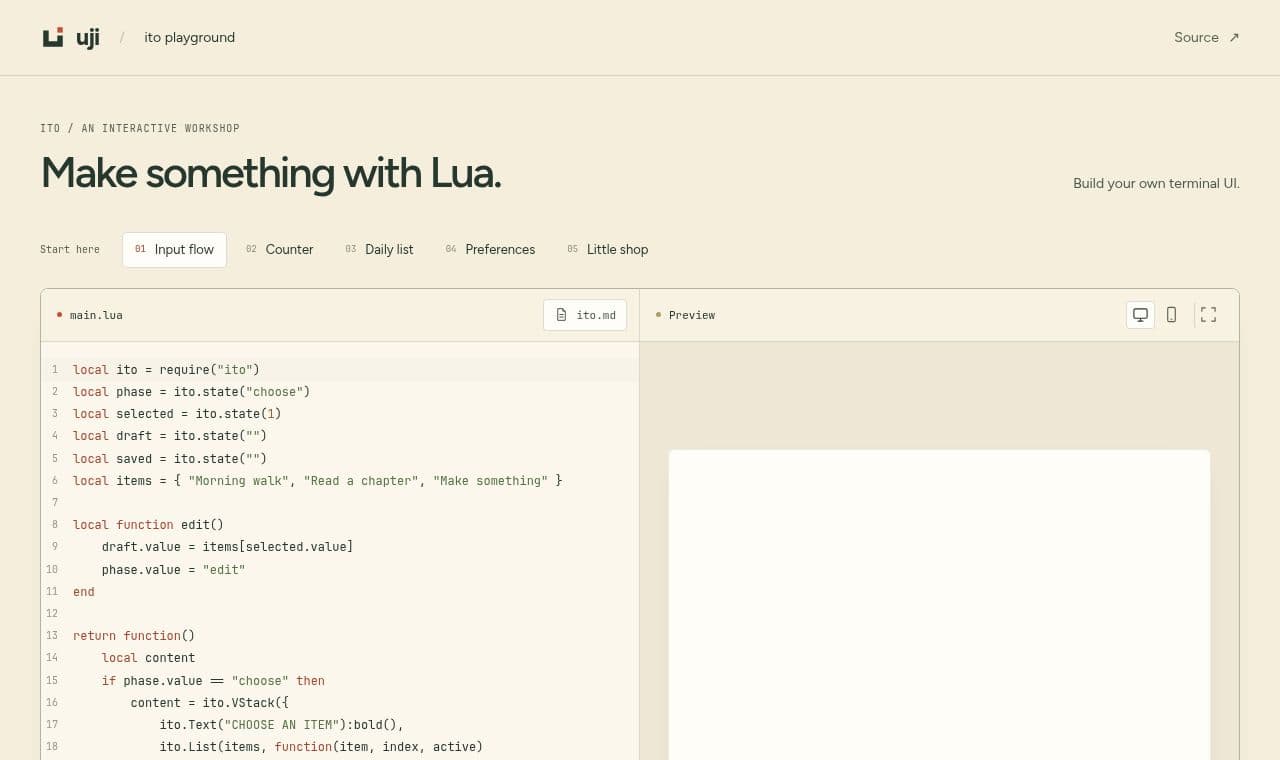
Task: Click the 'ITO / AN INTERACTIVE WORKSHOP' label
Action: [140, 128]
